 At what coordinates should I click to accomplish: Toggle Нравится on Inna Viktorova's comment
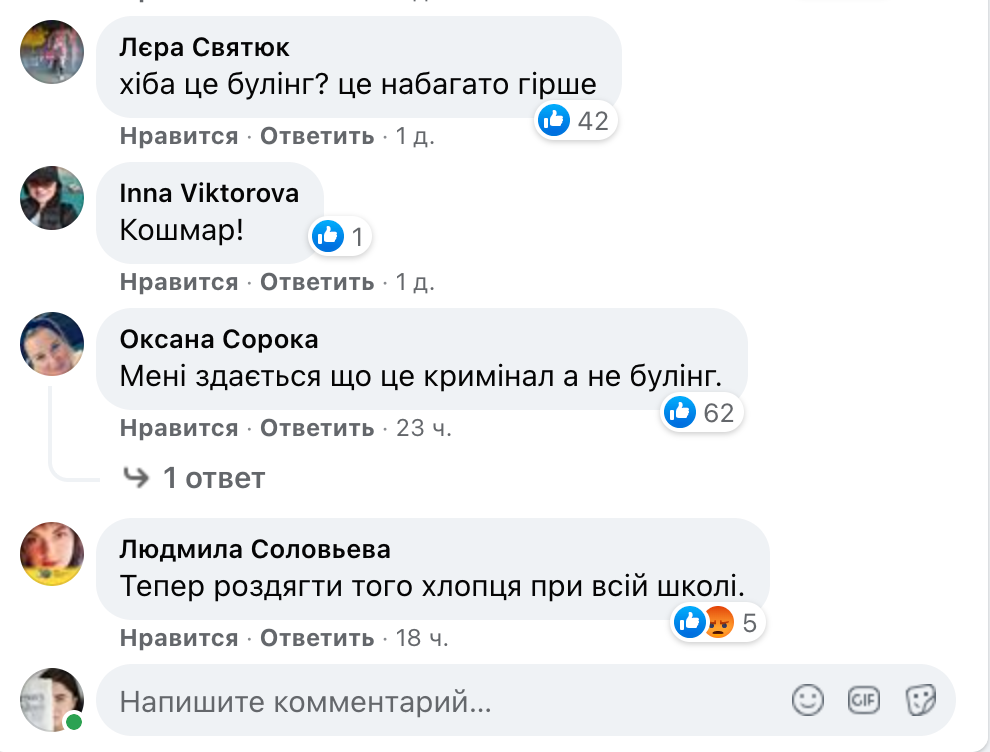[x=179, y=282]
